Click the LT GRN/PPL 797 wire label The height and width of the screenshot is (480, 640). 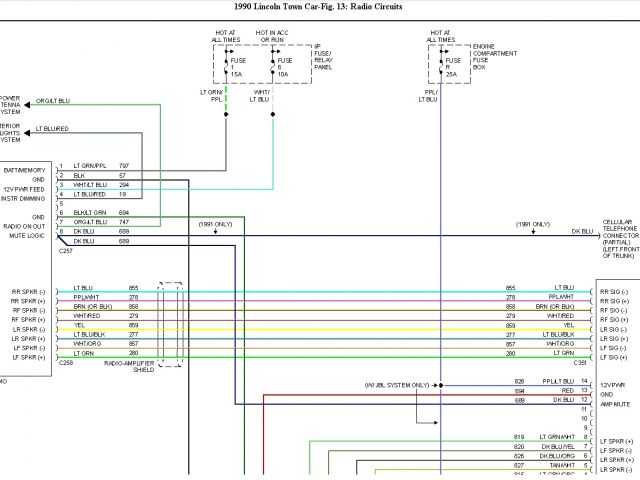[100, 165]
